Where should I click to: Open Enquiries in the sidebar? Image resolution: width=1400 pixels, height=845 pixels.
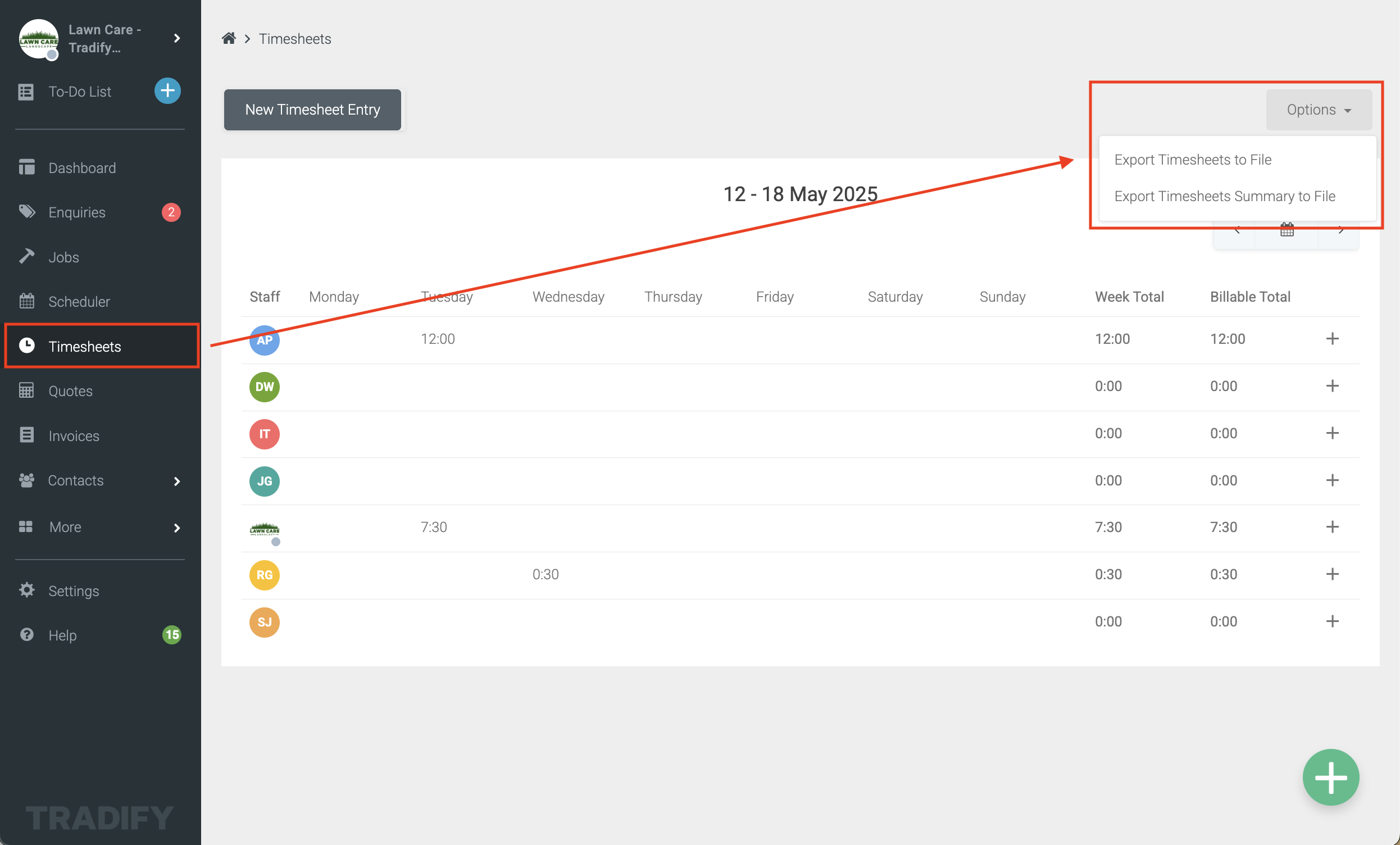[77, 212]
